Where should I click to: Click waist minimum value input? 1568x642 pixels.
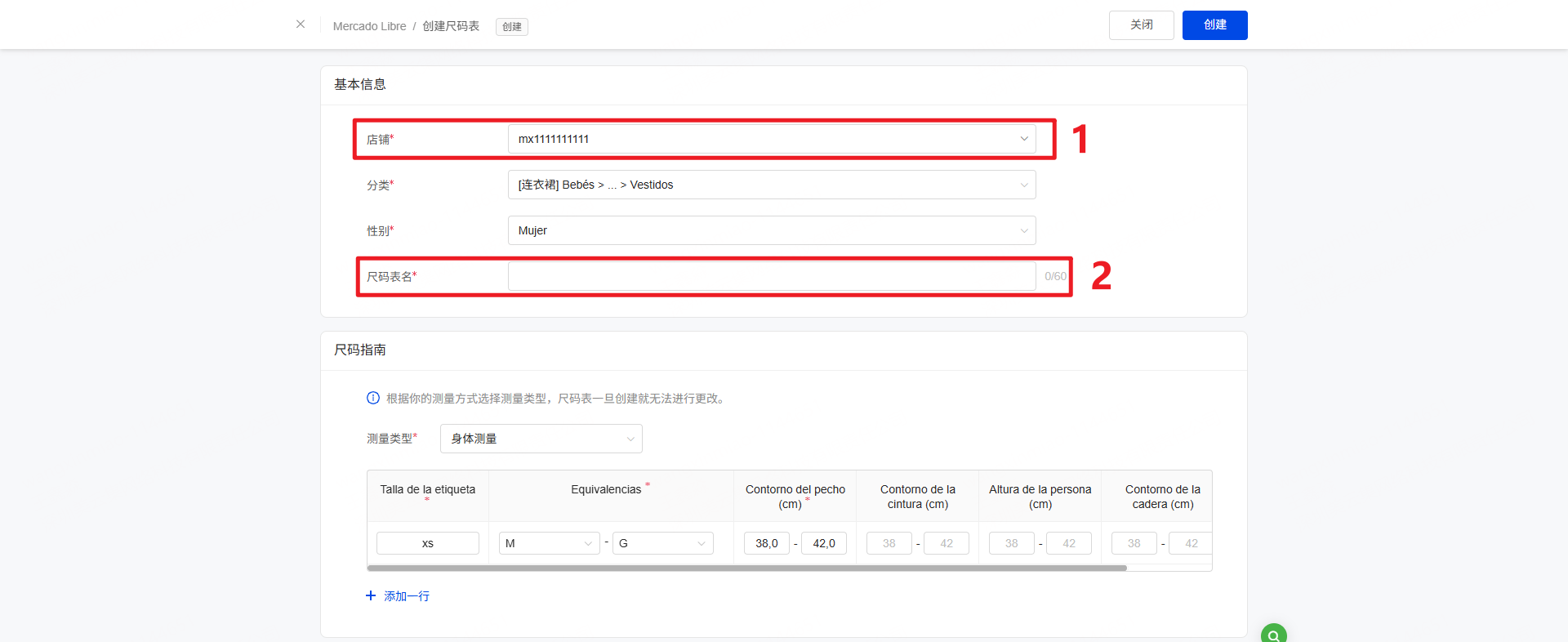(x=889, y=543)
